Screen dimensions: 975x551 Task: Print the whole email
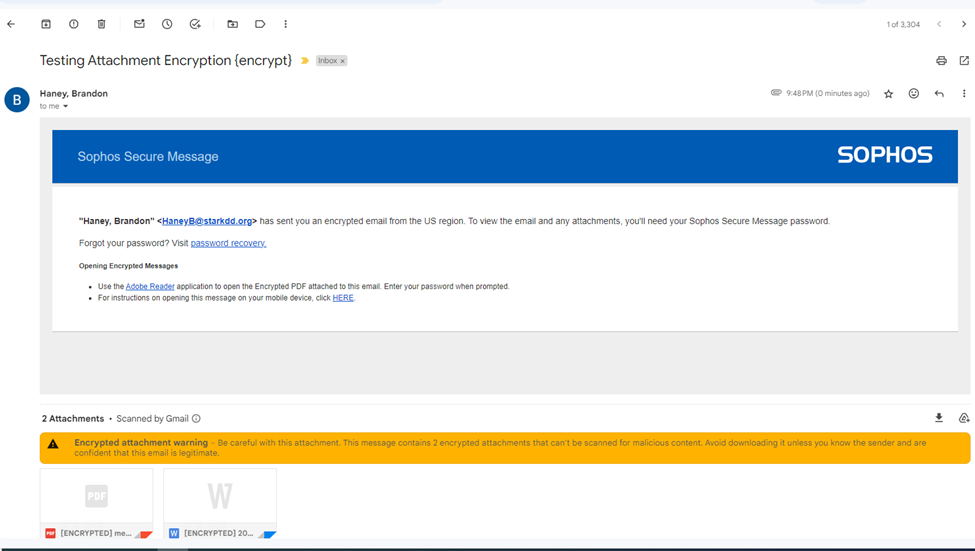(941, 60)
